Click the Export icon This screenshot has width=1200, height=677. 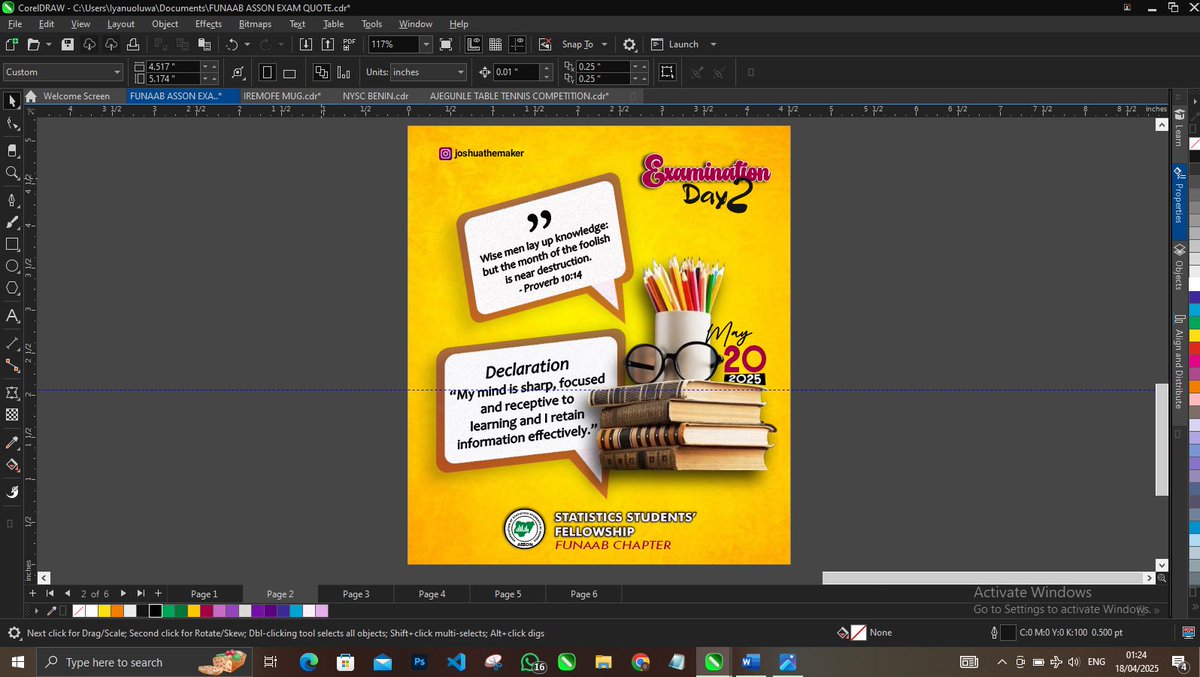(x=327, y=44)
